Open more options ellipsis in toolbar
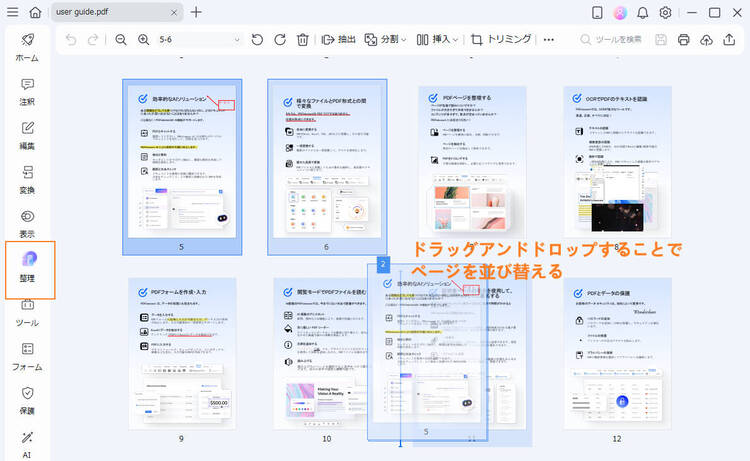This screenshot has height=461, width=750. pos(549,40)
